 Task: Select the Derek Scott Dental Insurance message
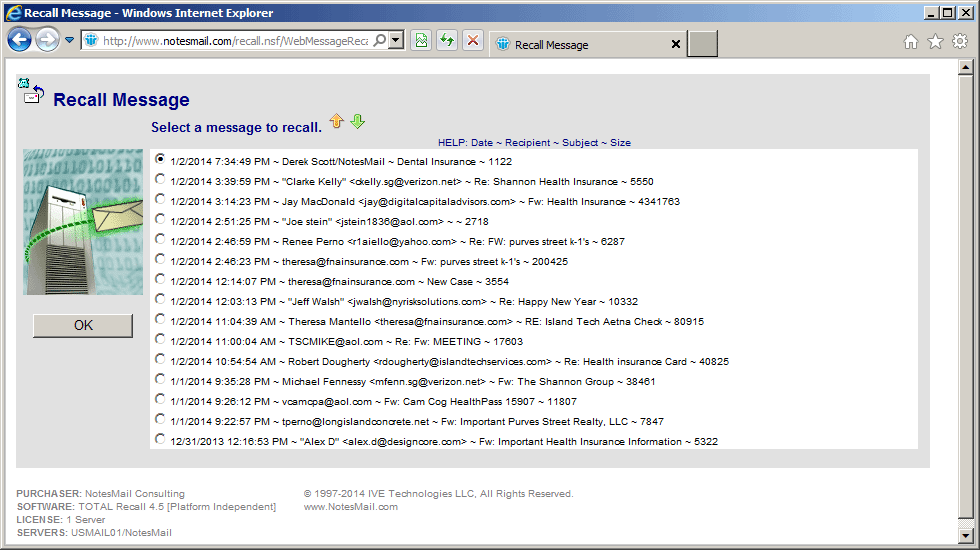160,159
